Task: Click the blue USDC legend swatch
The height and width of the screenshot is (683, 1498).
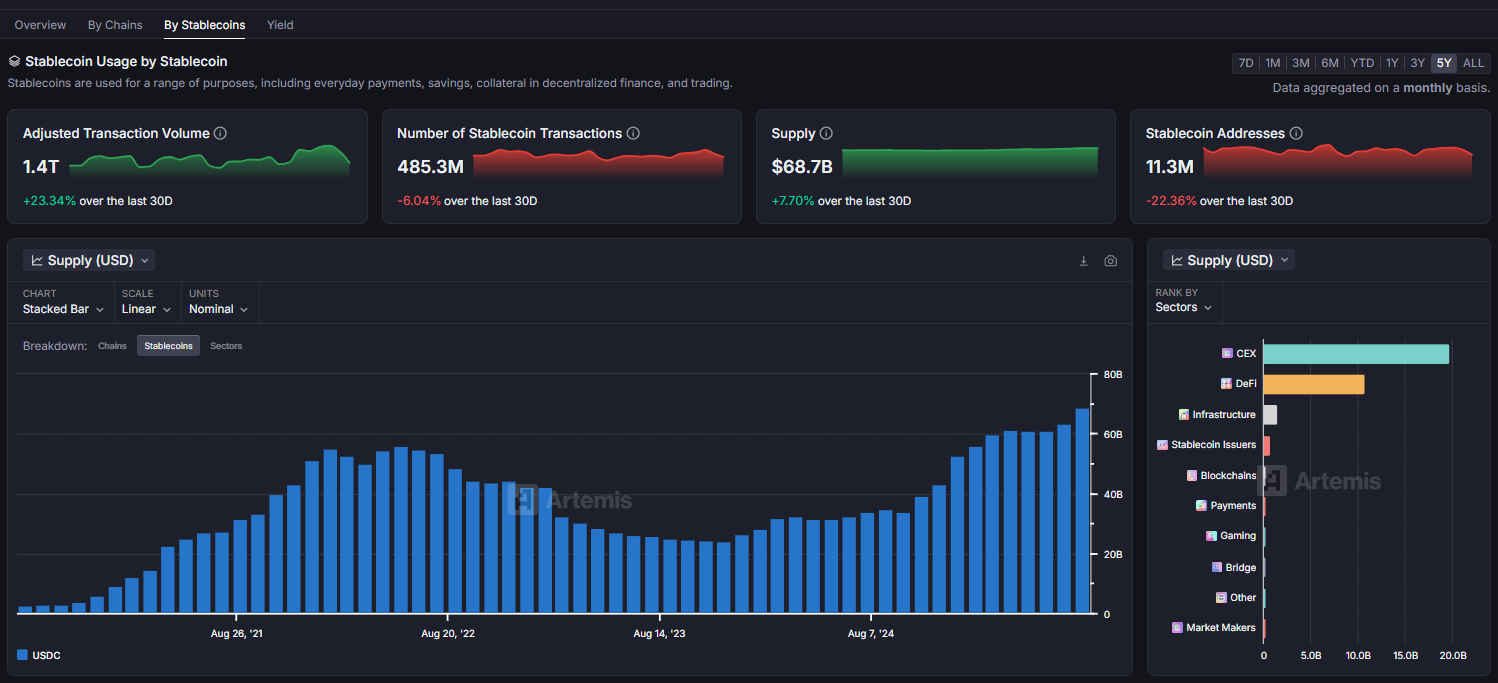Action: [22, 655]
